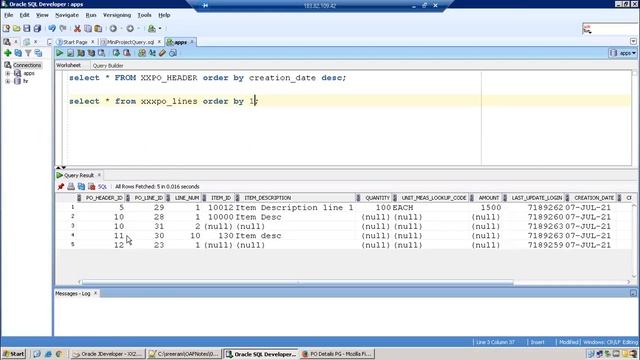Select the Worksheet tab
Viewport: 640px width, 360px height.
69,65
